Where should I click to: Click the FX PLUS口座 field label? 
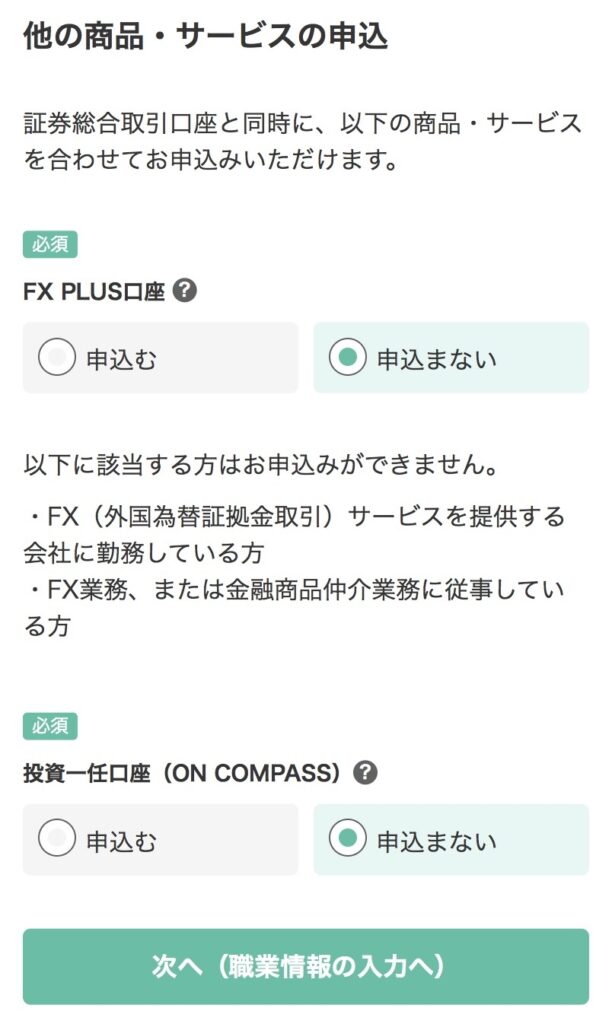pos(94,292)
